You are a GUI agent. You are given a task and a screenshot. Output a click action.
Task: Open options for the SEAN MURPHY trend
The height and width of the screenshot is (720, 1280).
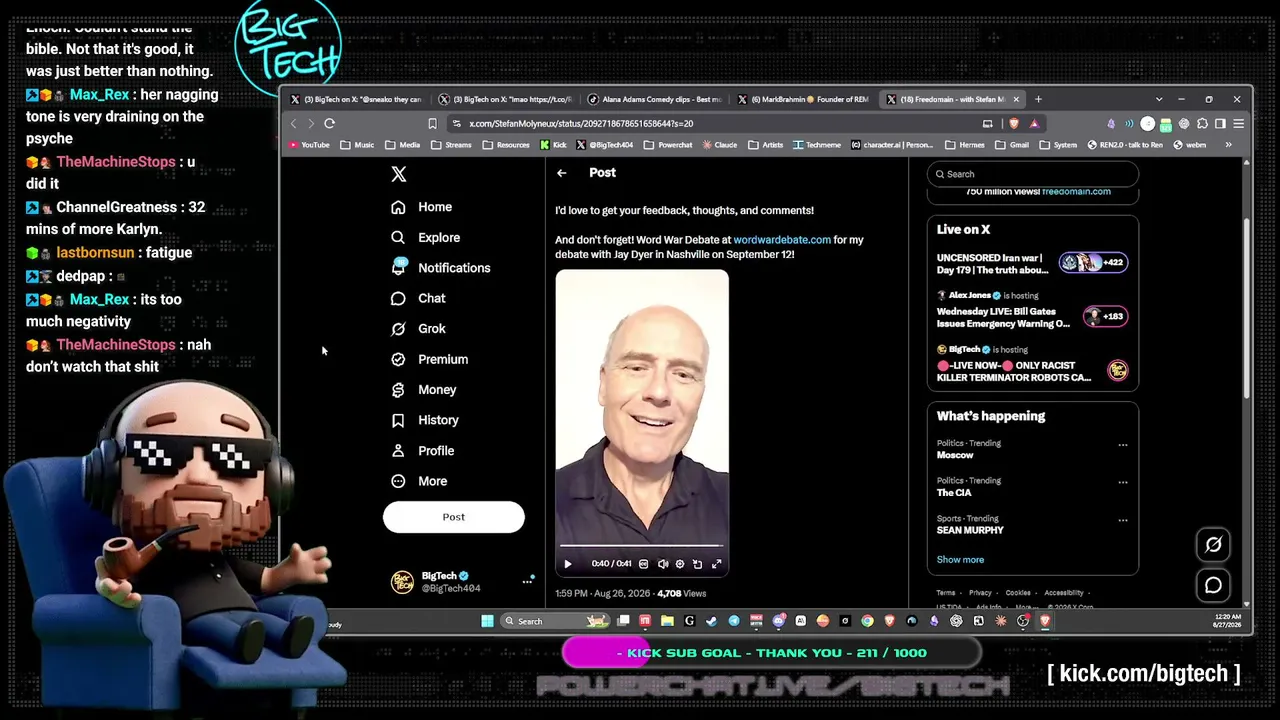[1123, 520]
